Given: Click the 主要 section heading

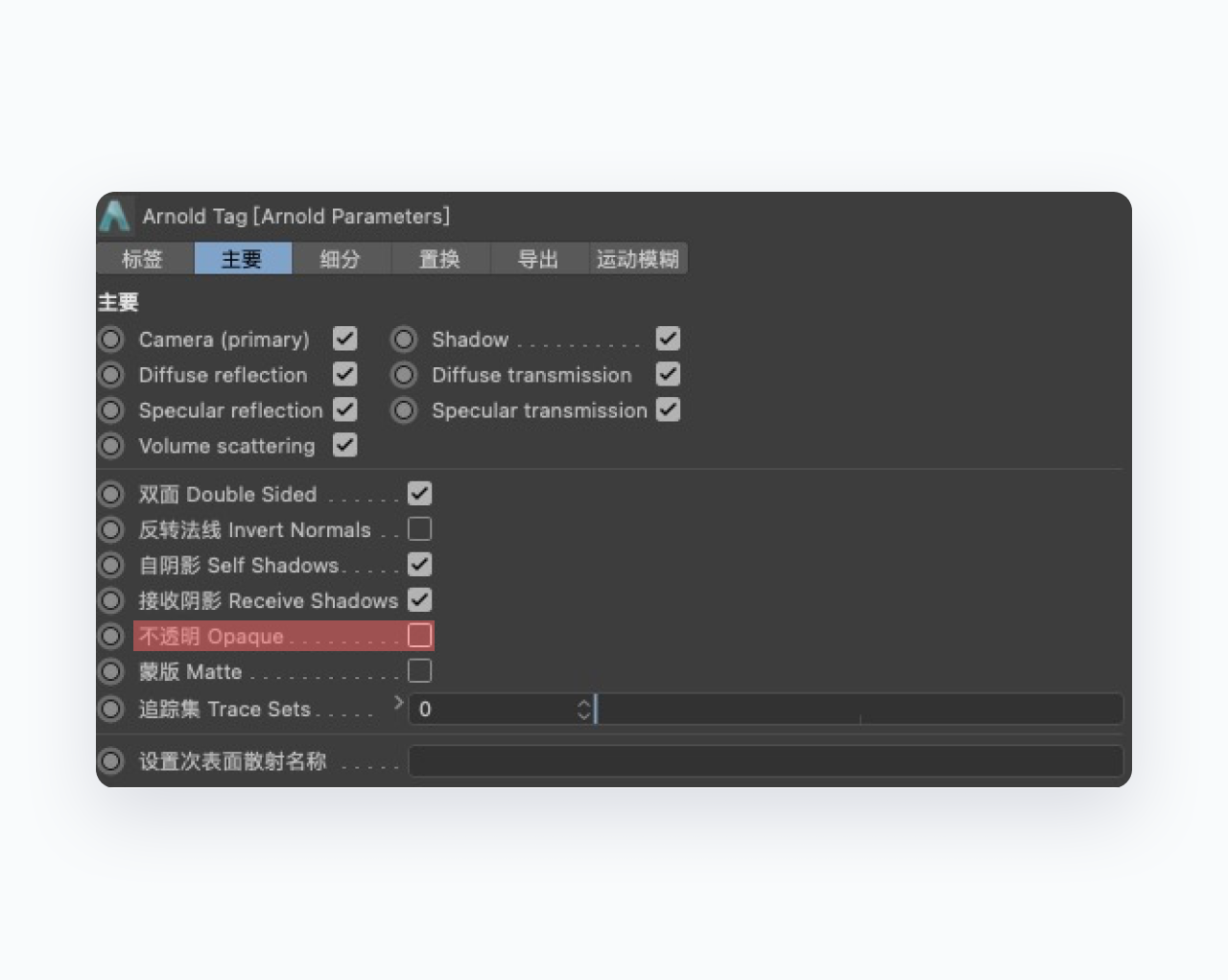Looking at the screenshot, I should pos(119,303).
